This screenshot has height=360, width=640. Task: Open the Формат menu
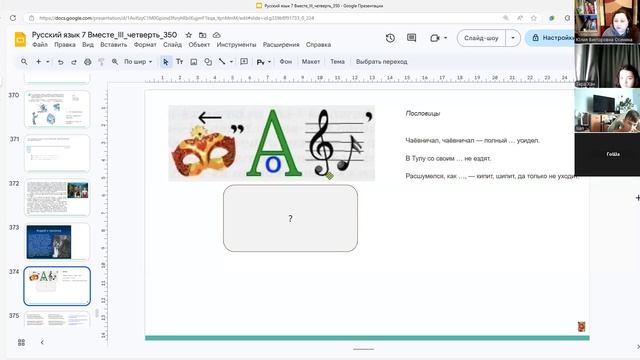145,44
